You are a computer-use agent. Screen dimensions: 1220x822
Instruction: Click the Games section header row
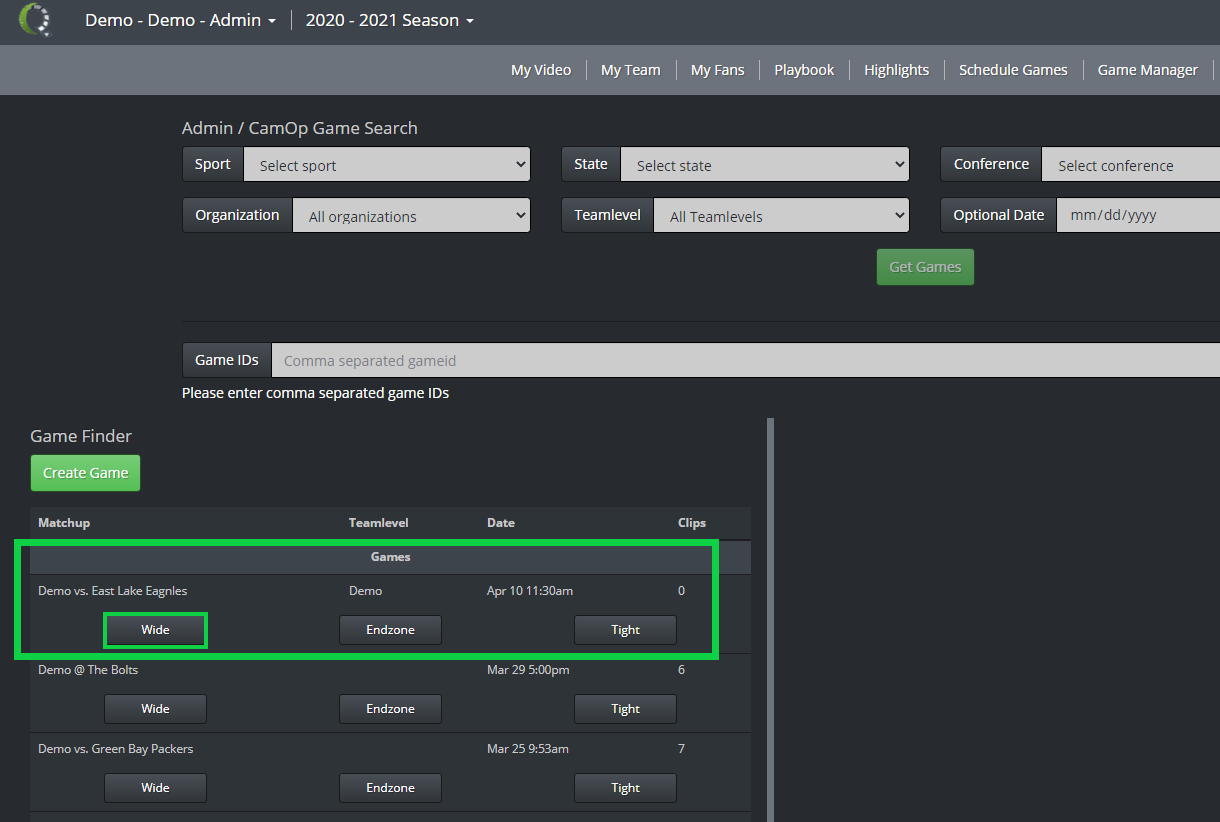coord(390,557)
